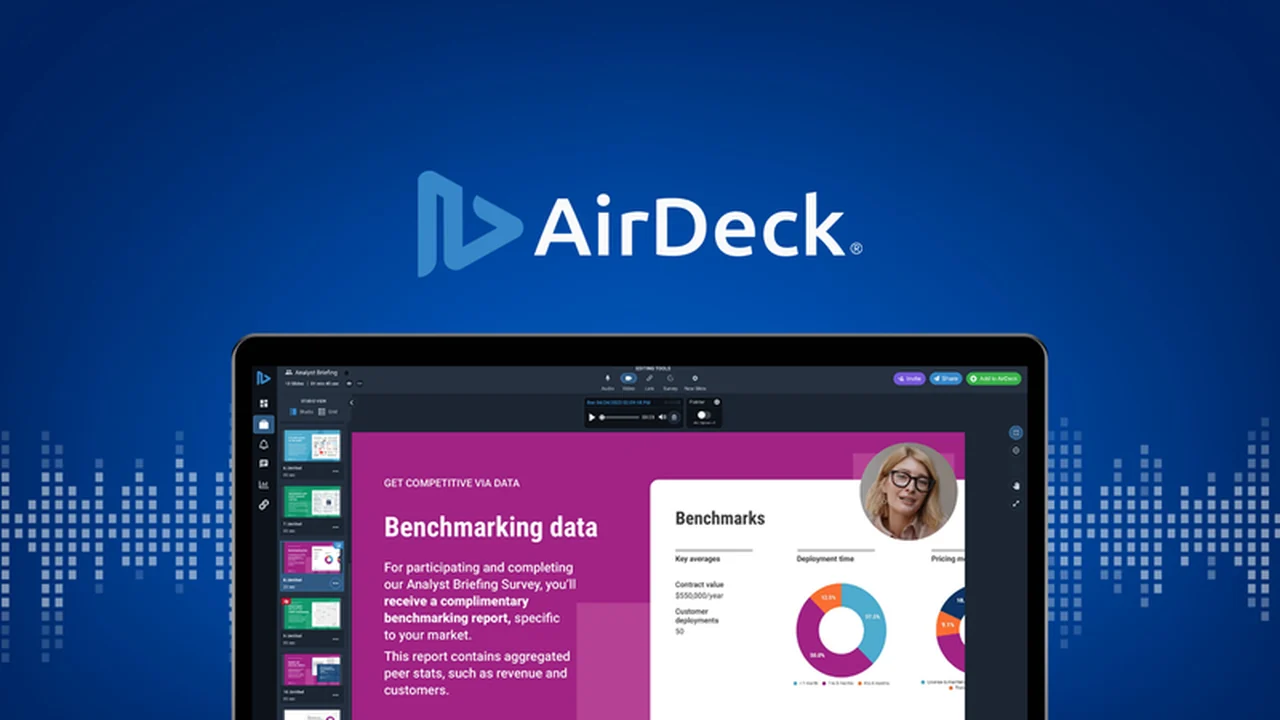
Task: Select the briefcase decks icon in the sidebar
Action: [264, 424]
